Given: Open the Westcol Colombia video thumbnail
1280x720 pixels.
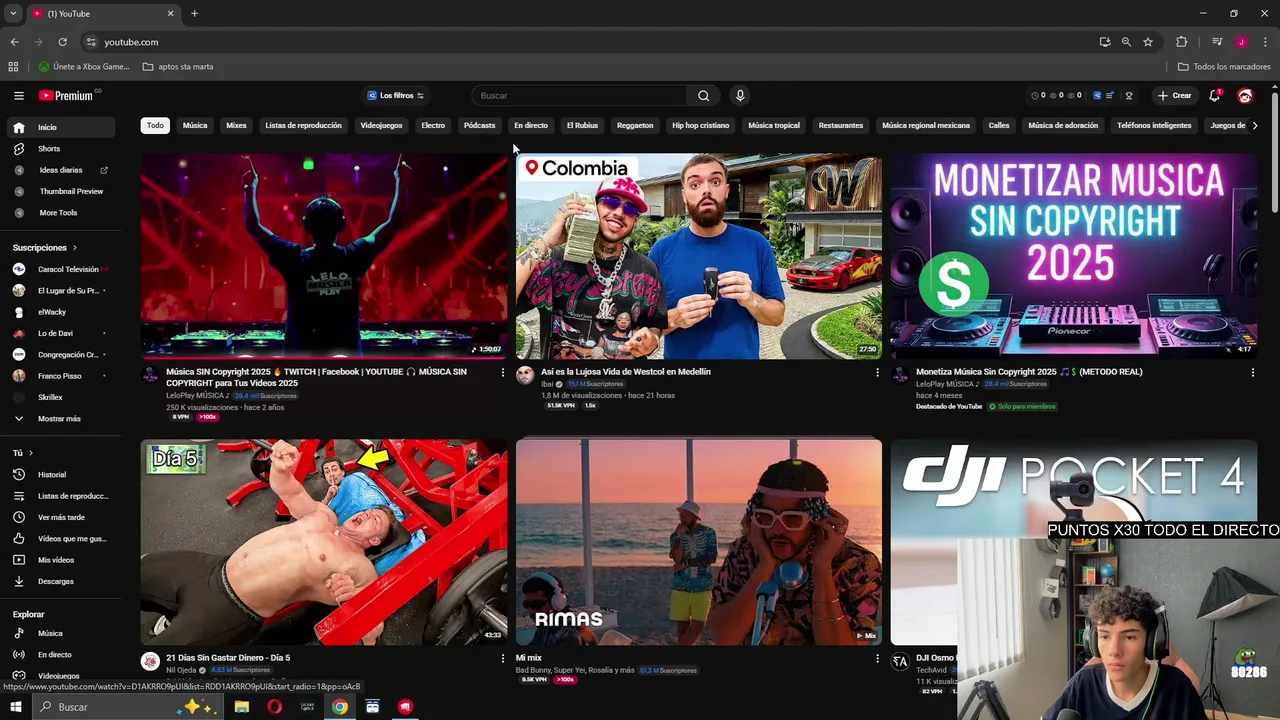Looking at the screenshot, I should coord(699,256).
